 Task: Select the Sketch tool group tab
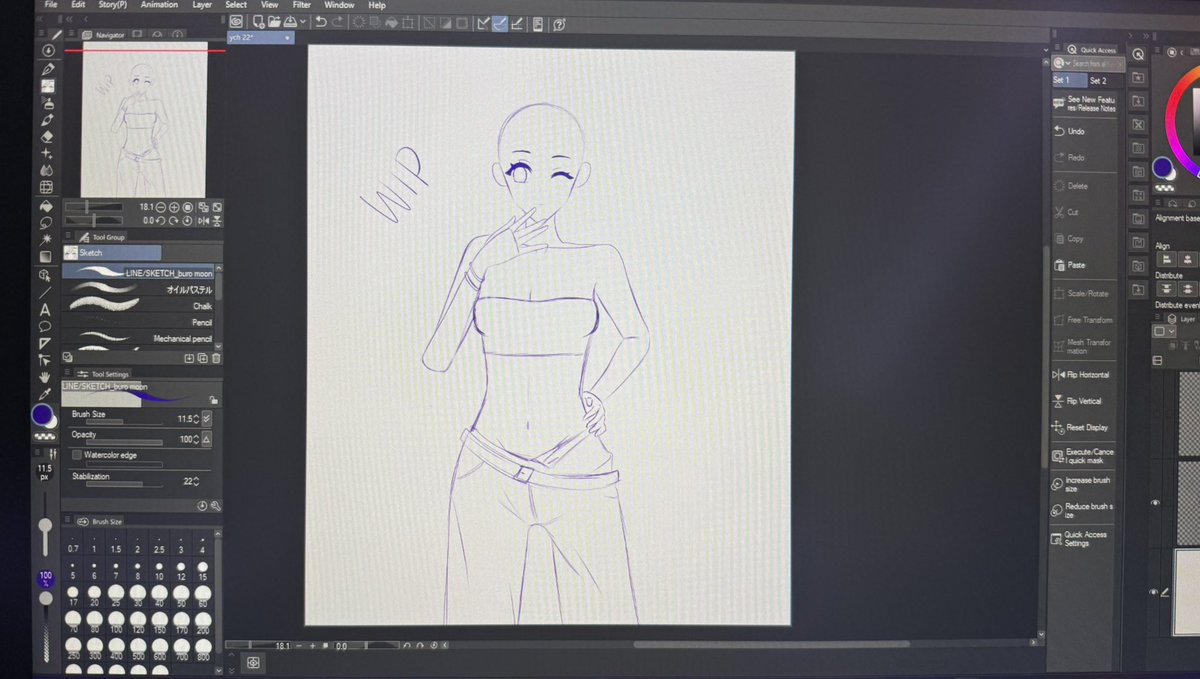(111, 253)
